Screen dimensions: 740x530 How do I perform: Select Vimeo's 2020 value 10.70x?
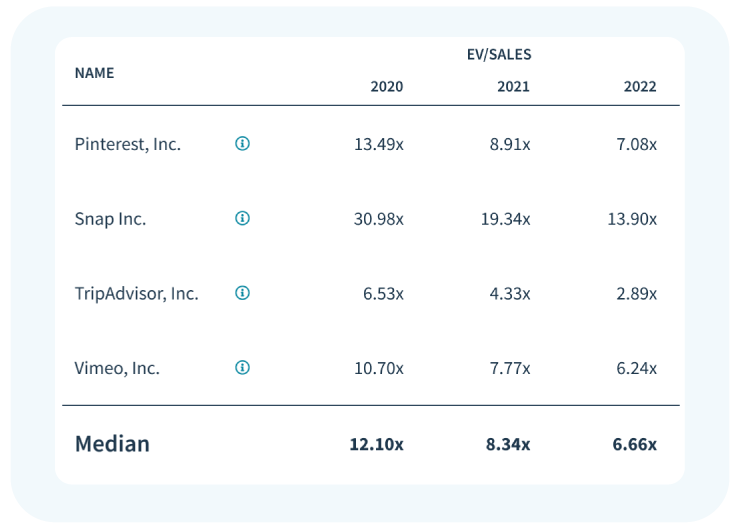(378, 369)
